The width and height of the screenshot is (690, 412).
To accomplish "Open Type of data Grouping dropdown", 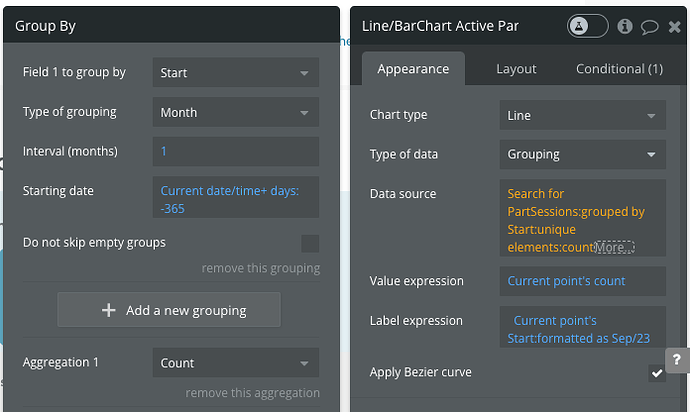I will pos(582,155).
